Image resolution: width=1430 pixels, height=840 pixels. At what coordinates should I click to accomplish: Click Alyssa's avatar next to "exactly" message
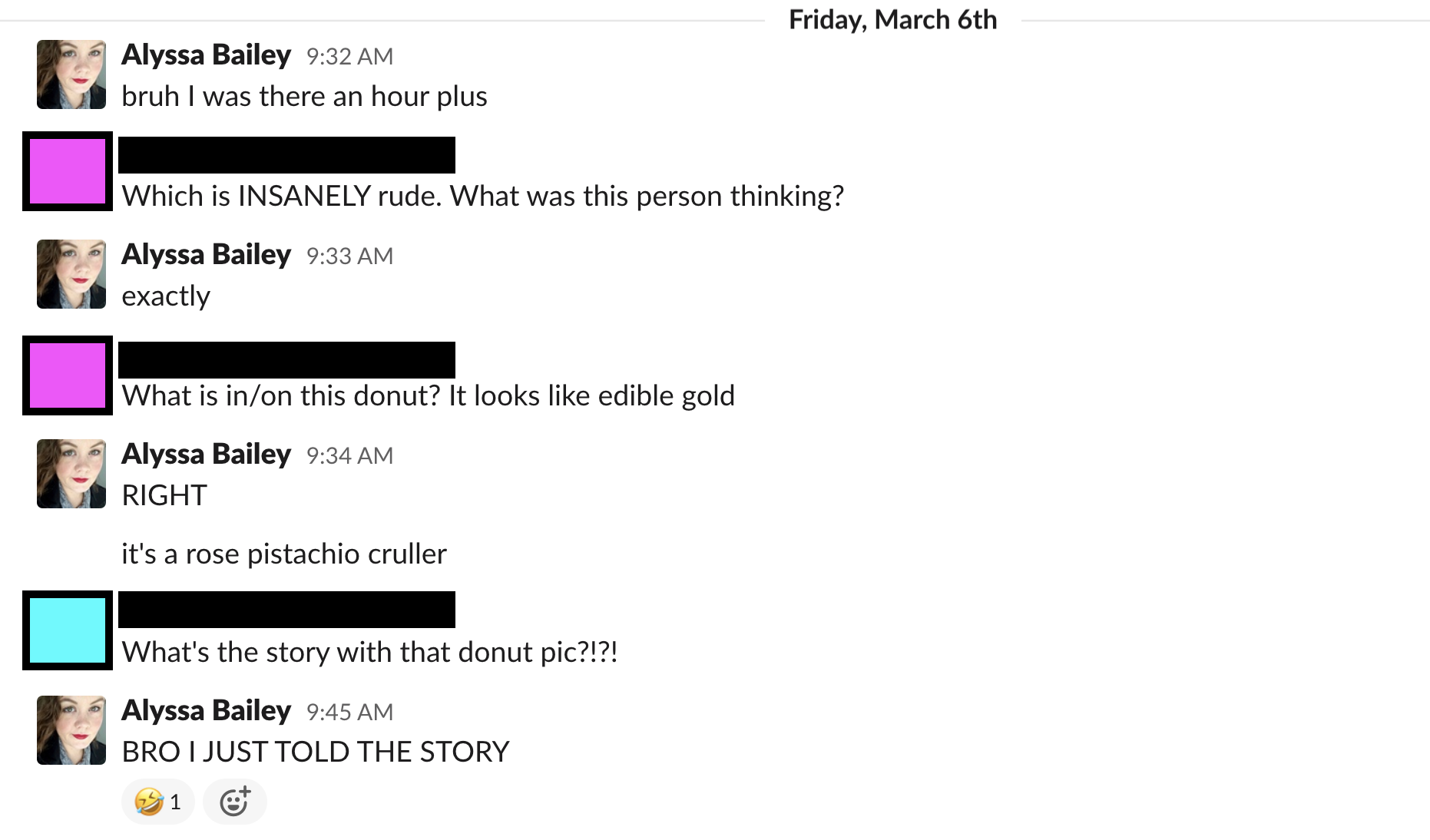pos(71,274)
